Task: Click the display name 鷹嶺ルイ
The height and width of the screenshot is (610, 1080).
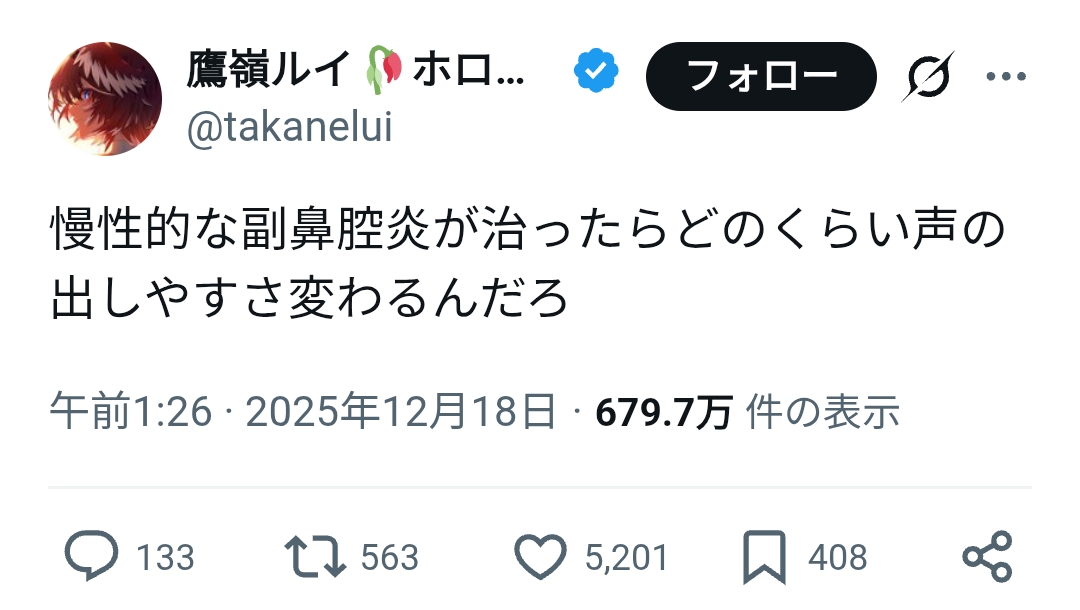Action: click(268, 71)
